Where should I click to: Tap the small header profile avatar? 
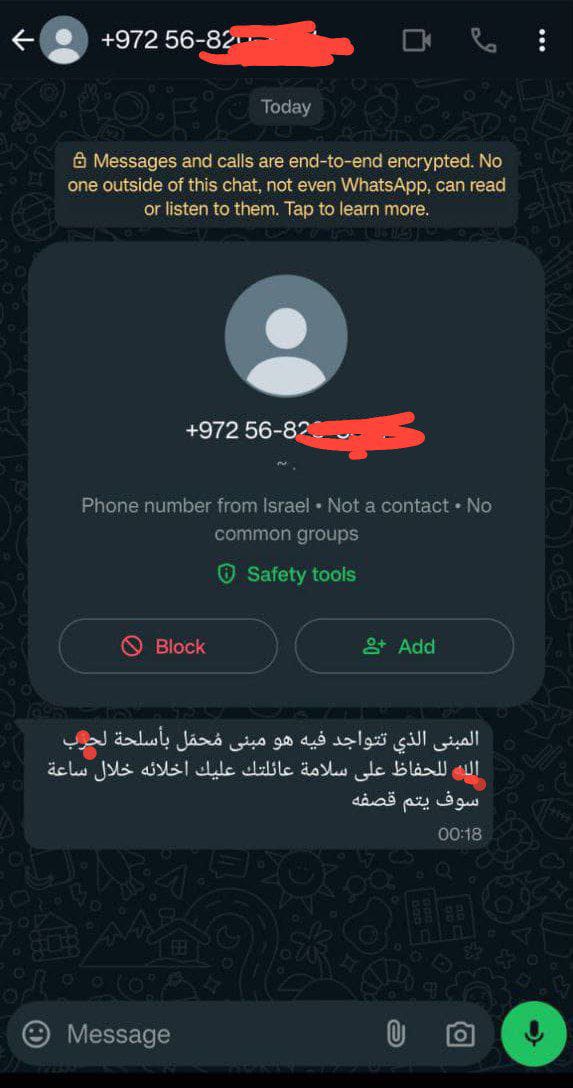click(64, 40)
